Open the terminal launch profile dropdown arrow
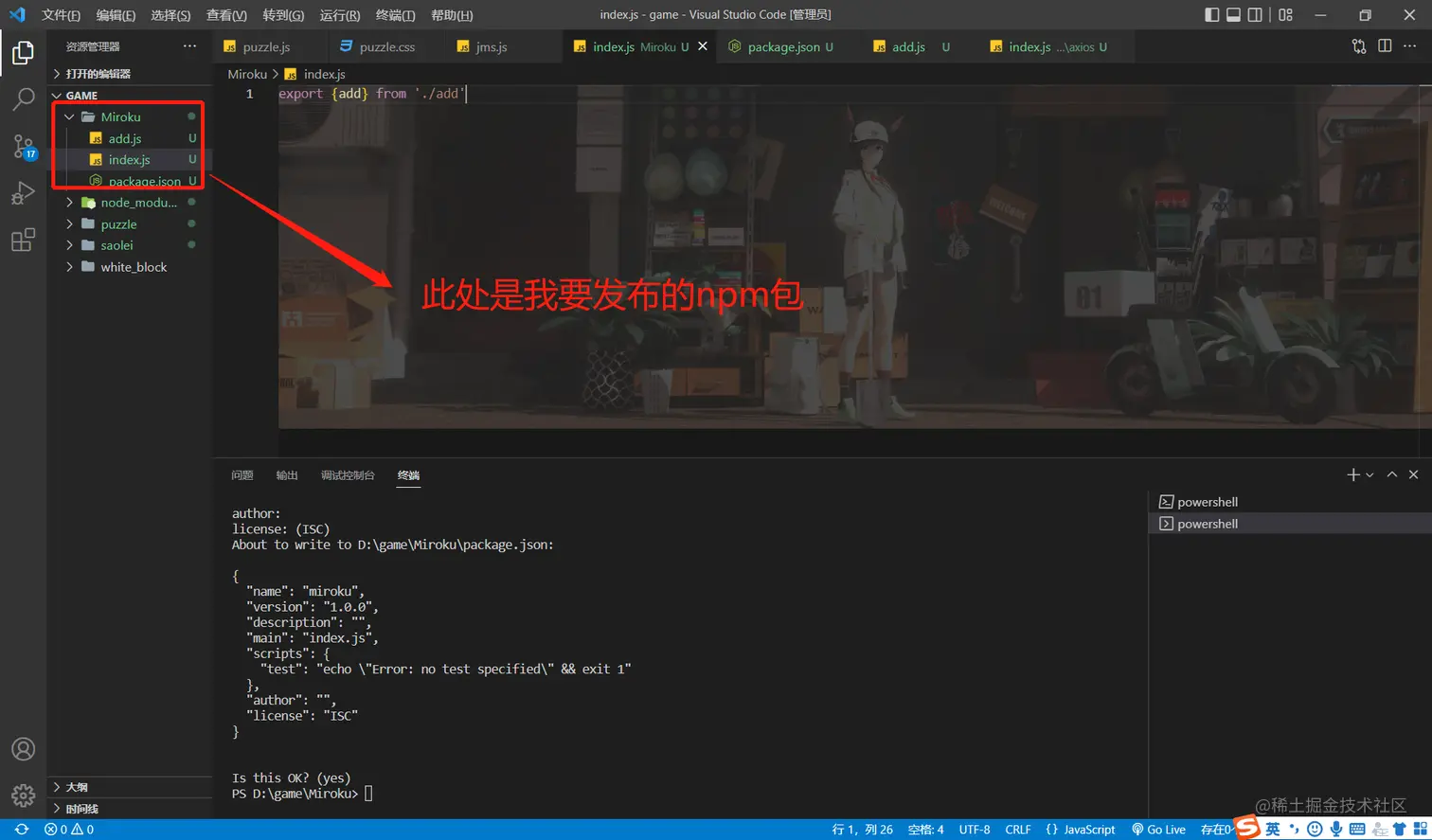Viewport: 1432px width, 840px height. pos(1369,474)
